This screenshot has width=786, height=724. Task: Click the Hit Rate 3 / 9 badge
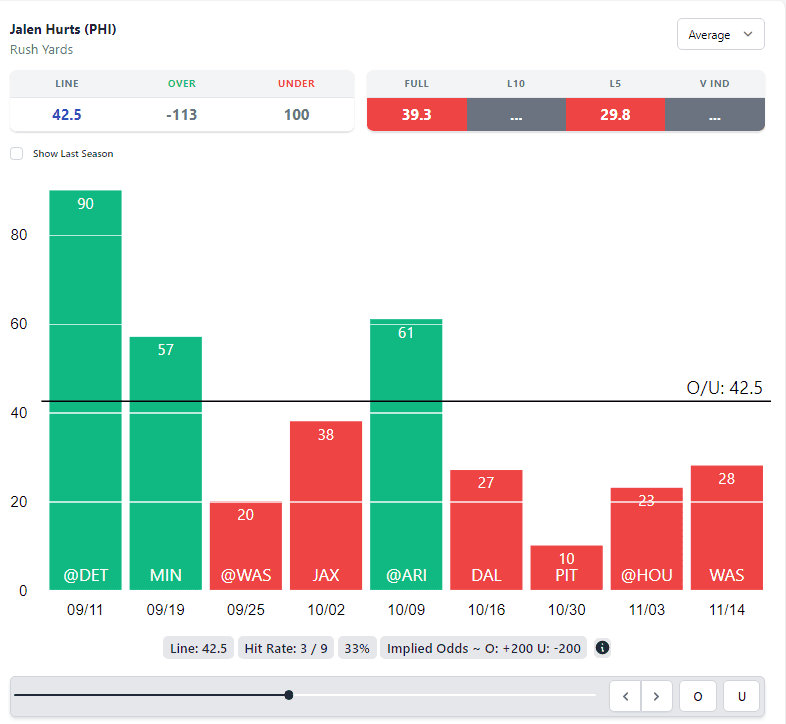(x=285, y=648)
